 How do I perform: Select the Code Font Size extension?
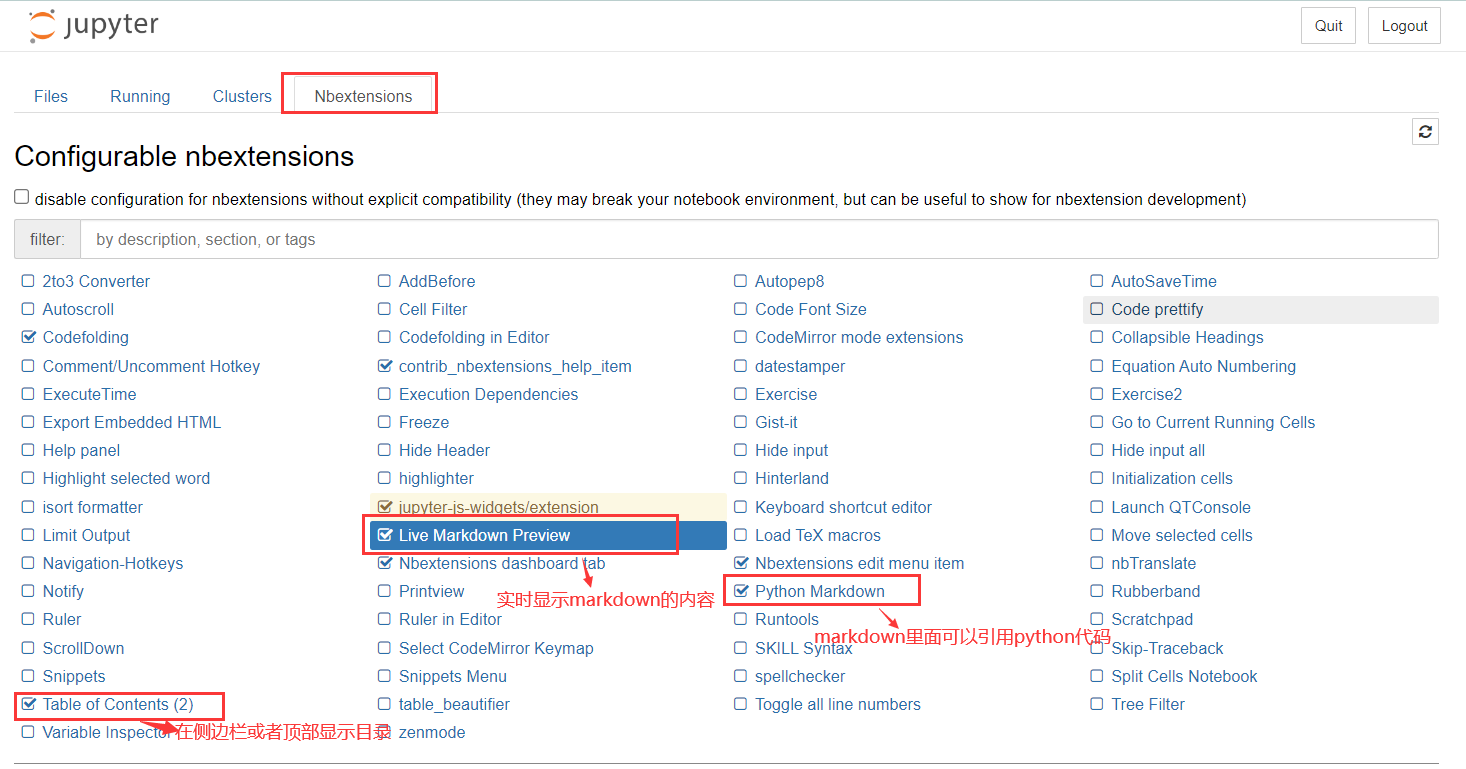811,310
